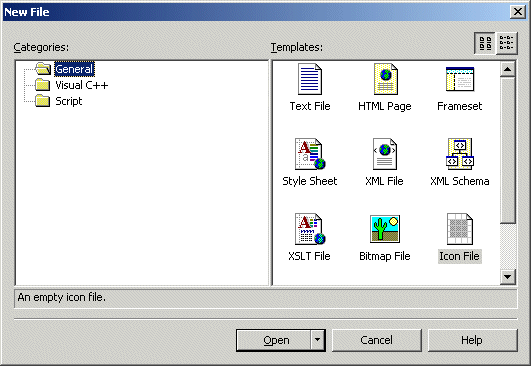
Task: Click the highlighted "Icon File" label
Action: coord(460,256)
